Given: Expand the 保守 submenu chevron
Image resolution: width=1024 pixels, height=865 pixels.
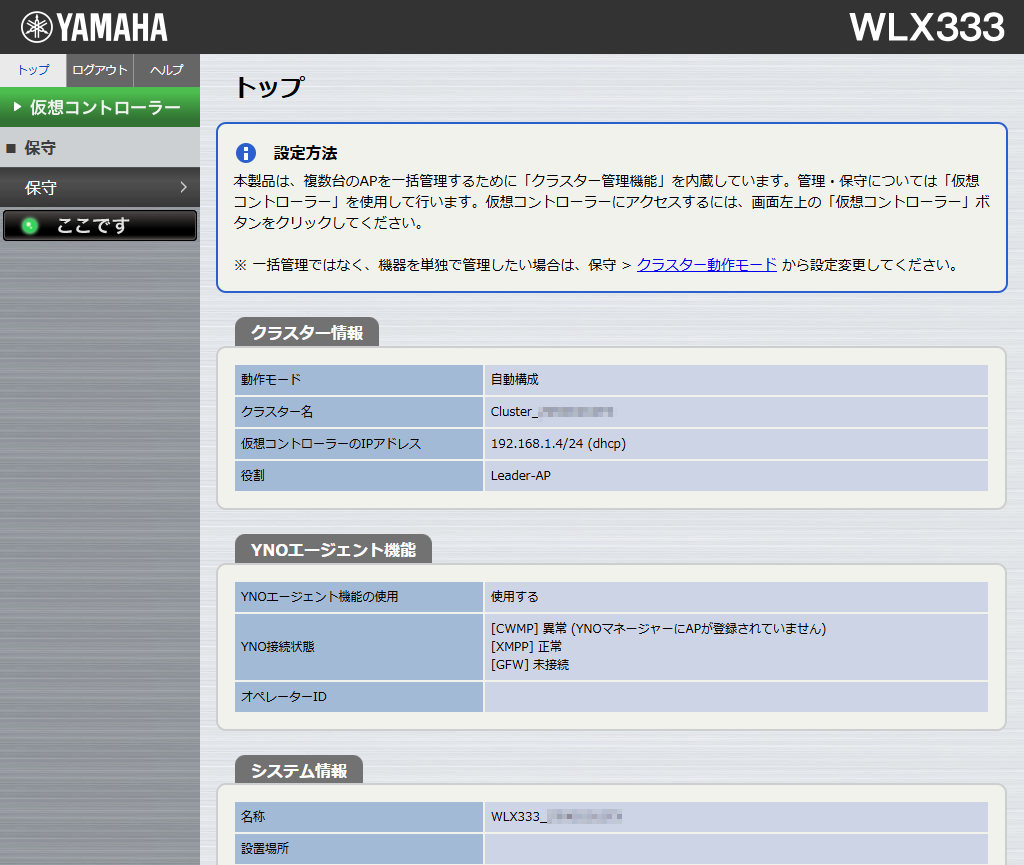Looking at the screenshot, I should click(x=184, y=187).
